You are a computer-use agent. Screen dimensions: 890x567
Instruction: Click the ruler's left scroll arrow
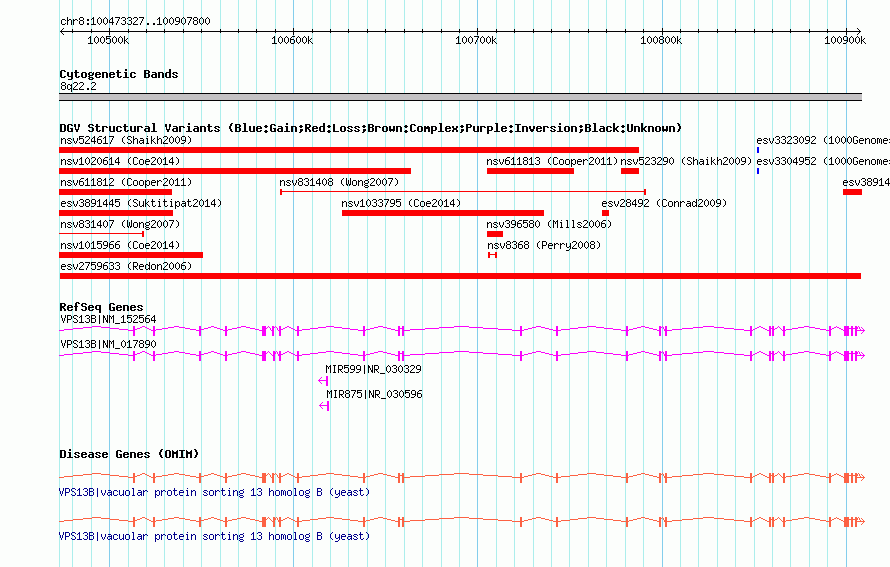click(x=62, y=32)
